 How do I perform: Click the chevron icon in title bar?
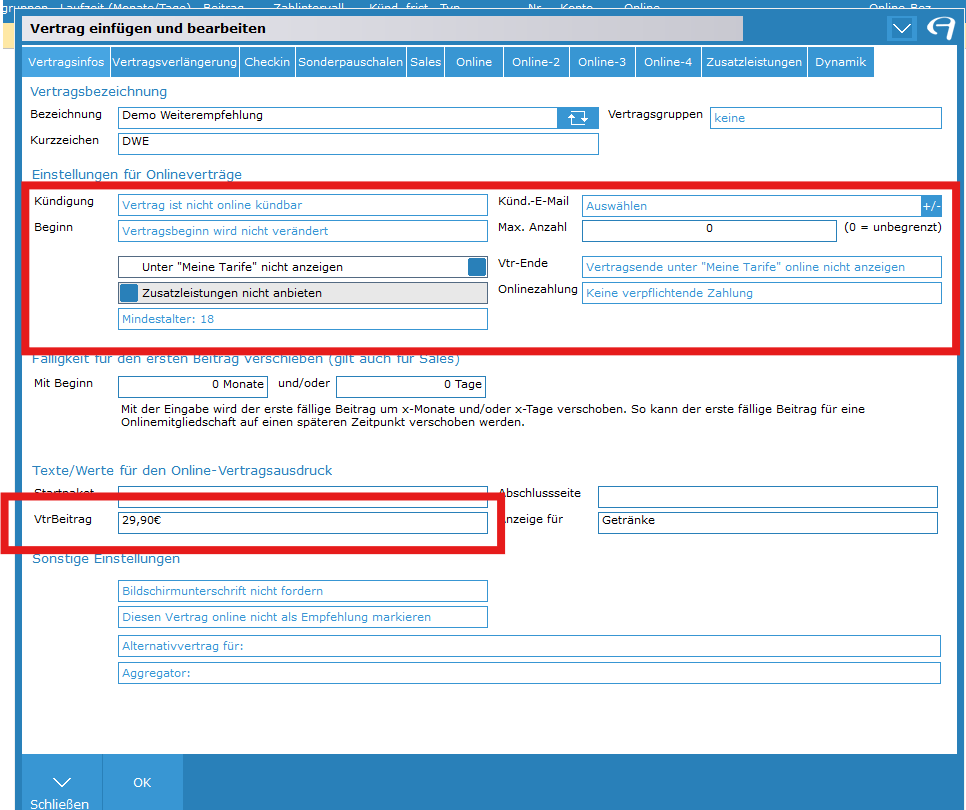coord(902,29)
